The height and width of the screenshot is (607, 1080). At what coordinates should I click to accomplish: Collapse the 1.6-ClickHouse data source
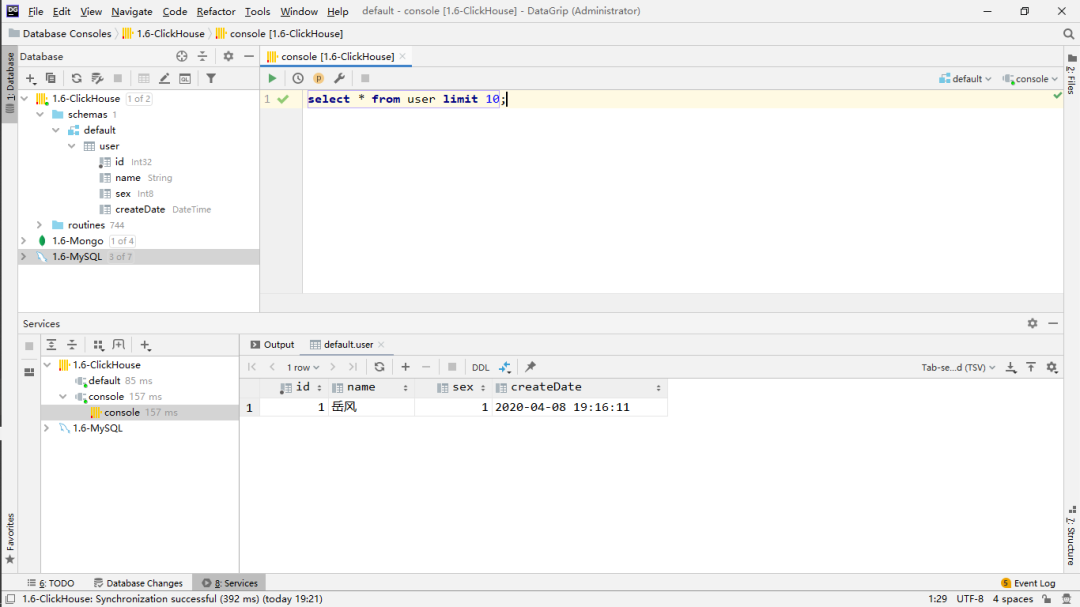pyautogui.click(x=25, y=99)
